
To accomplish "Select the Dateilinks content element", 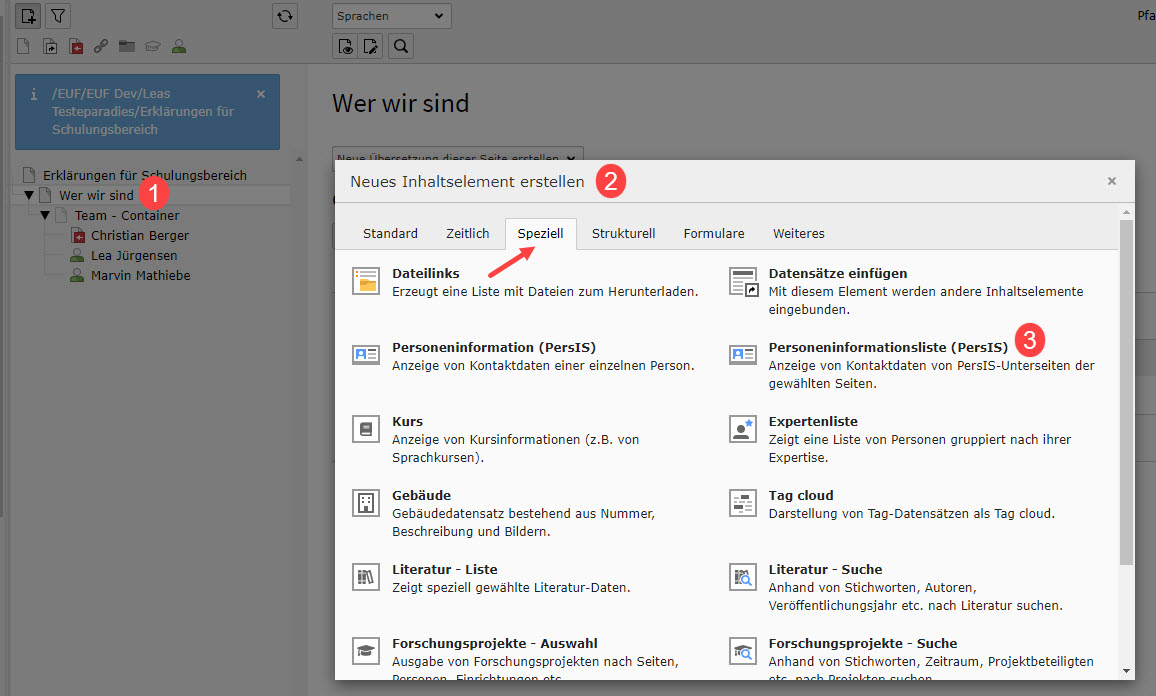I will pos(426,273).
